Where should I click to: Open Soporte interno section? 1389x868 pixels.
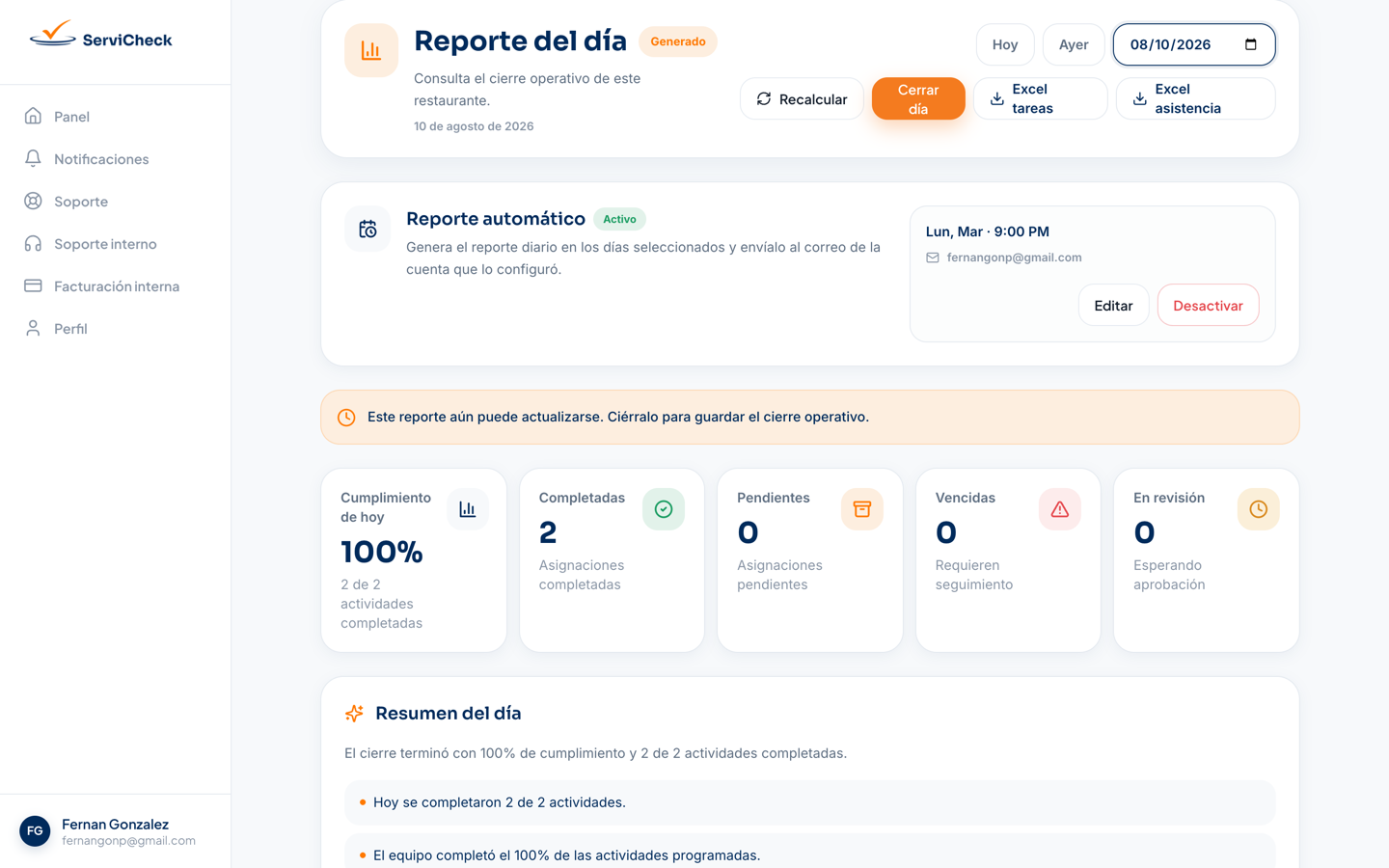coord(116,244)
